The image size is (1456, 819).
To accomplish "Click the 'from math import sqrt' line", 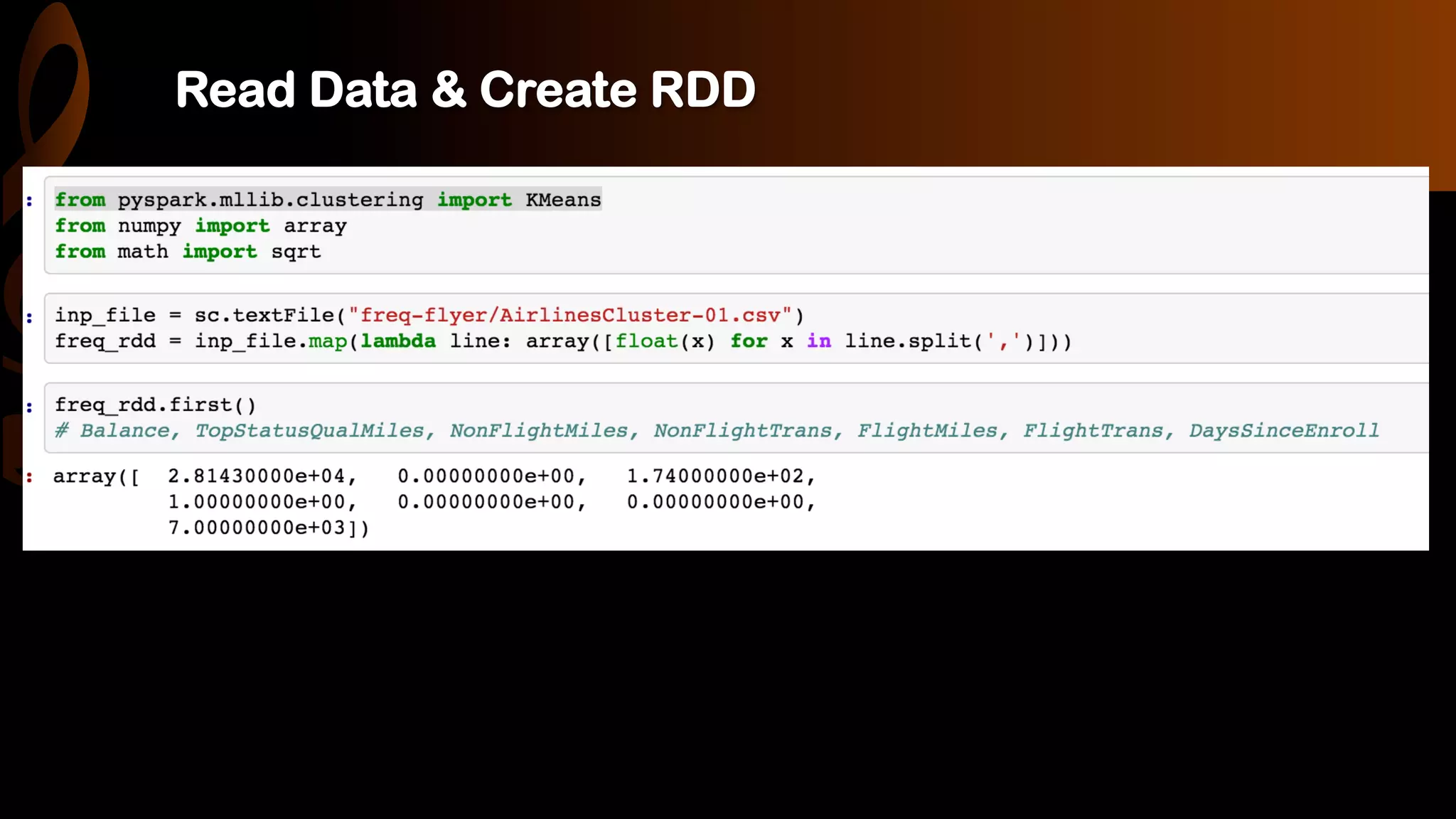I will click(x=188, y=252).
